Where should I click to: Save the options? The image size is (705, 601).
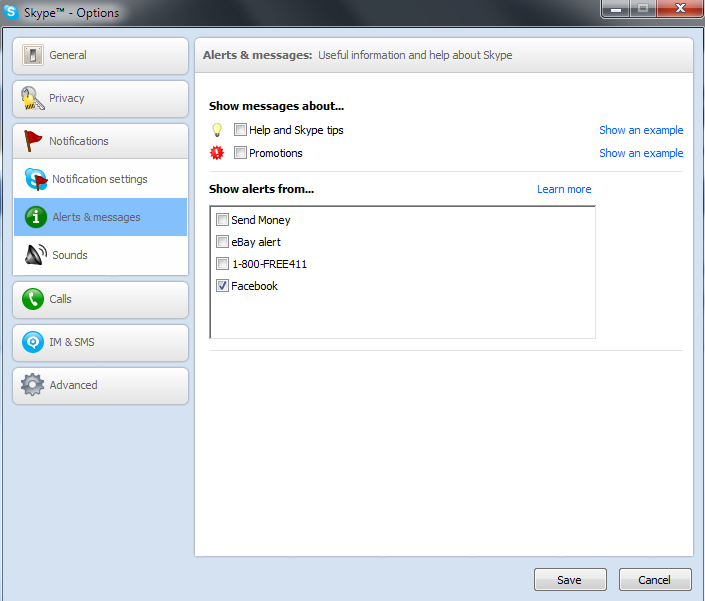pyautogui.click(x=570, y=579)
